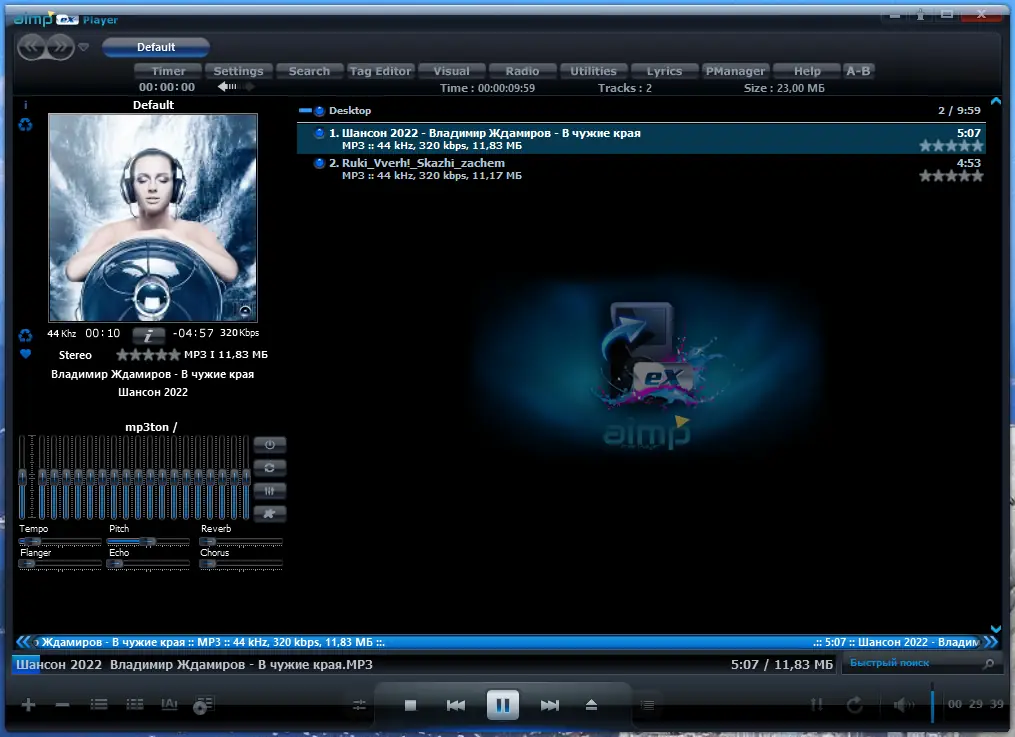This screenshot has width=1015, height=737.
Task: Open the Visual tab
Action: (451, 71)
